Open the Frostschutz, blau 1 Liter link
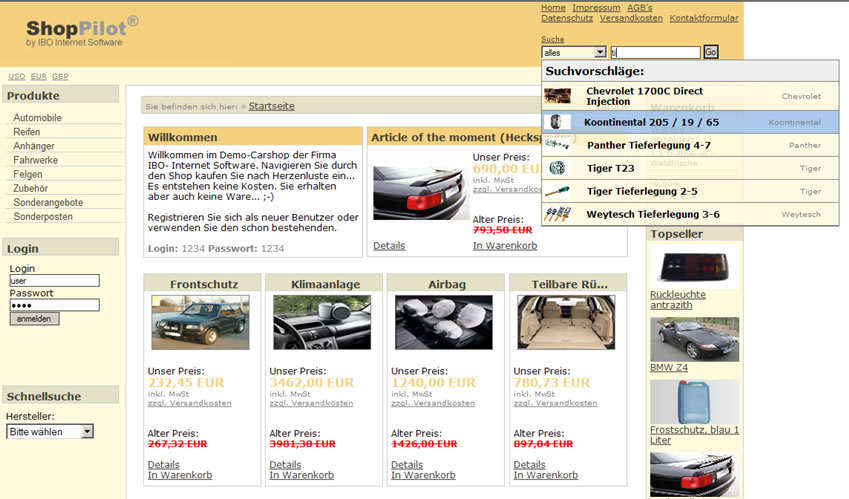The image size is (849, 499). pyautogui.click(x=694, y=435)
